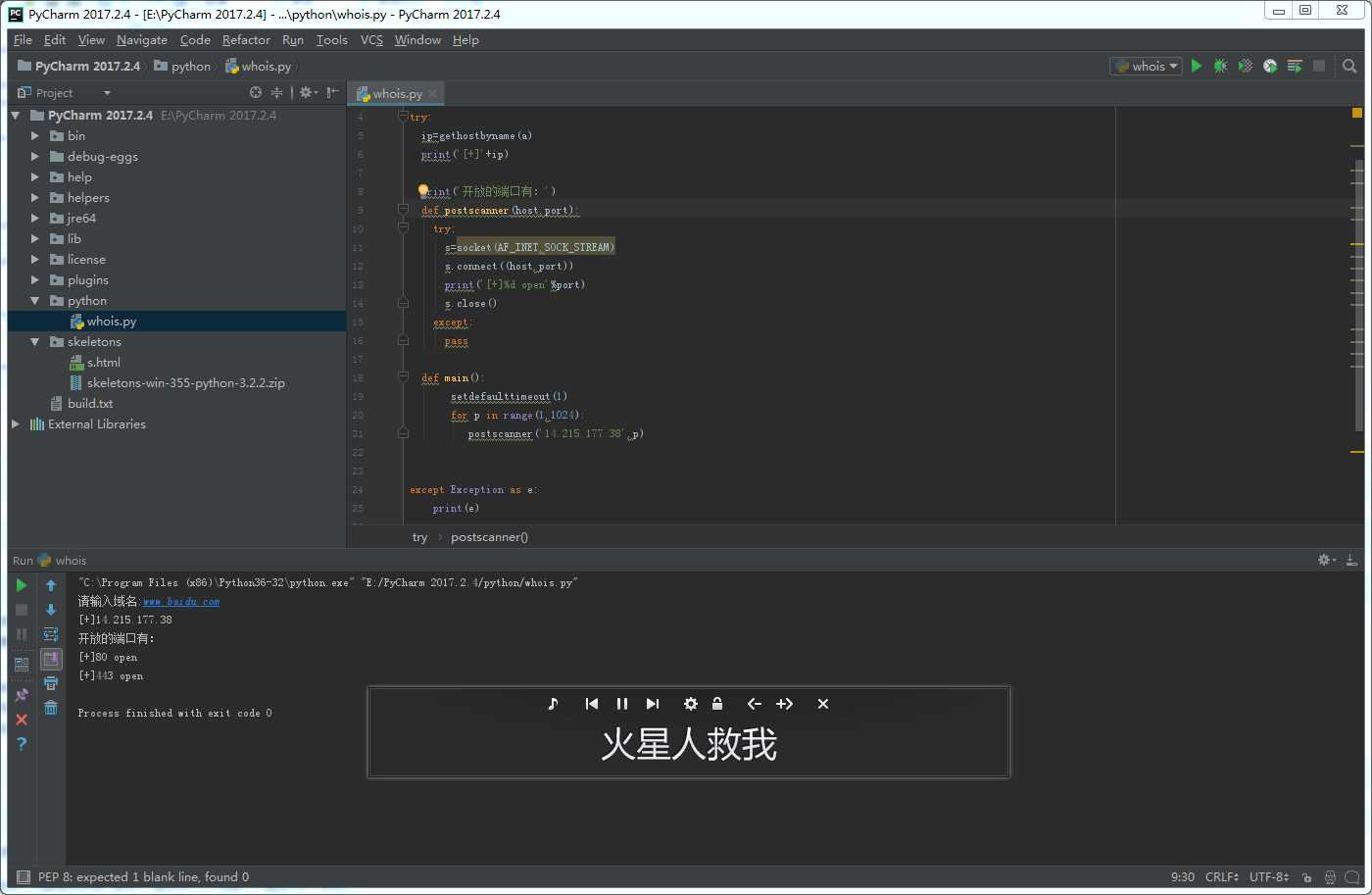The height and width of the screenshot is (895, 1372).
Task: Hide the Project tool window
Action: (x=333, y=92)
